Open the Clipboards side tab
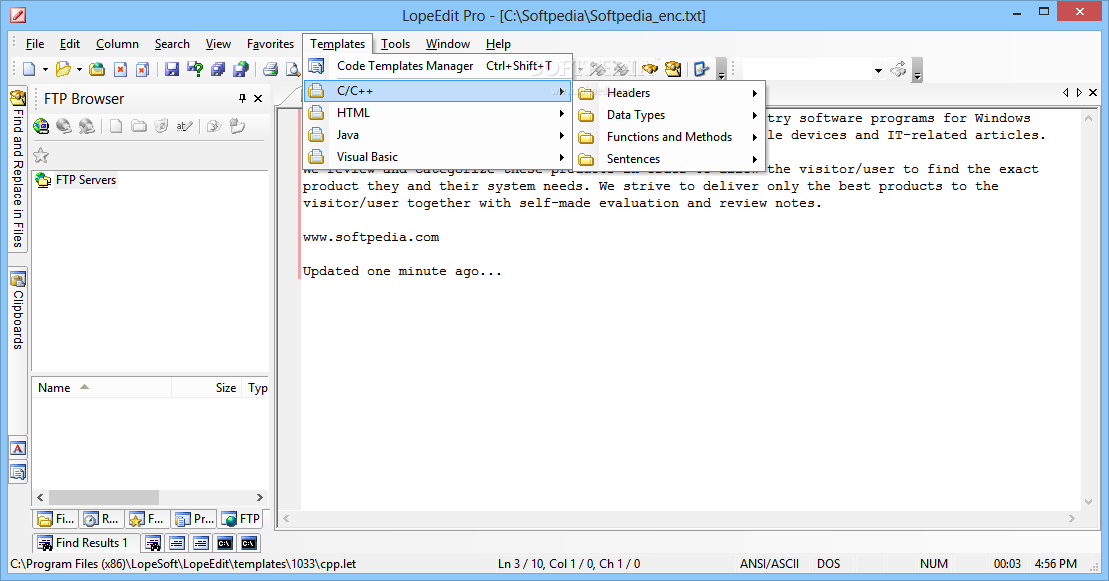Image resolution: width=1109 pixels, height=581 pixels. tap(18, 311)
